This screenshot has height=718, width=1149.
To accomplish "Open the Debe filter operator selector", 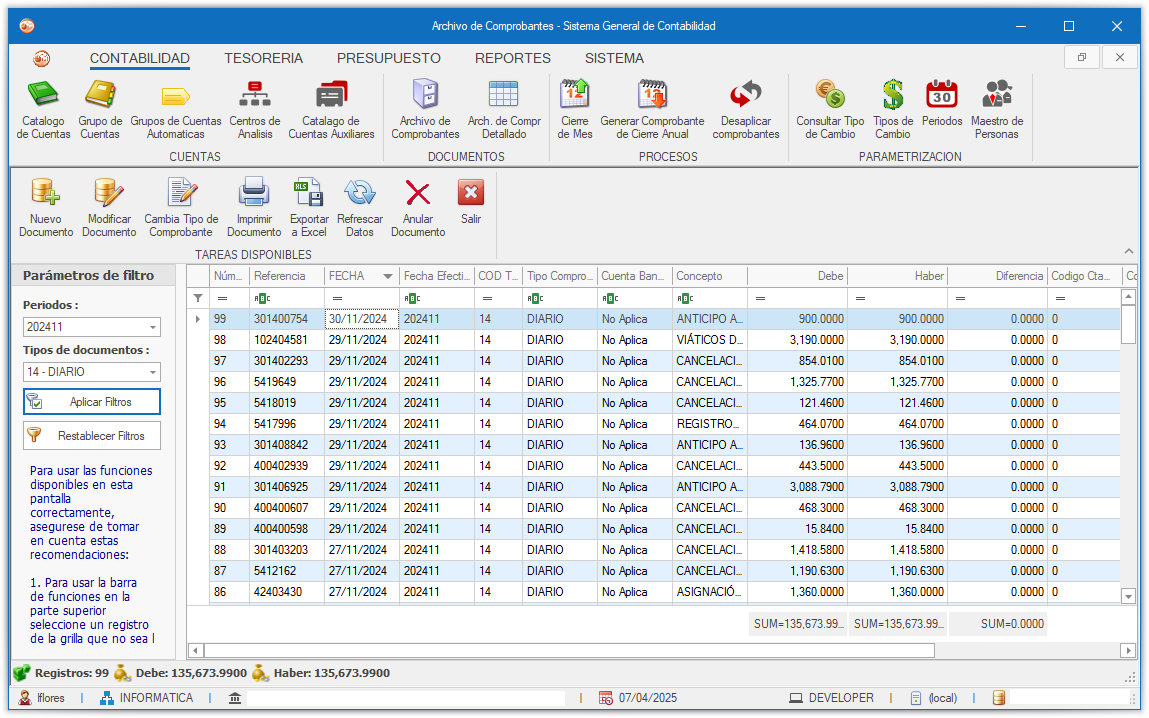I will 761,298.
